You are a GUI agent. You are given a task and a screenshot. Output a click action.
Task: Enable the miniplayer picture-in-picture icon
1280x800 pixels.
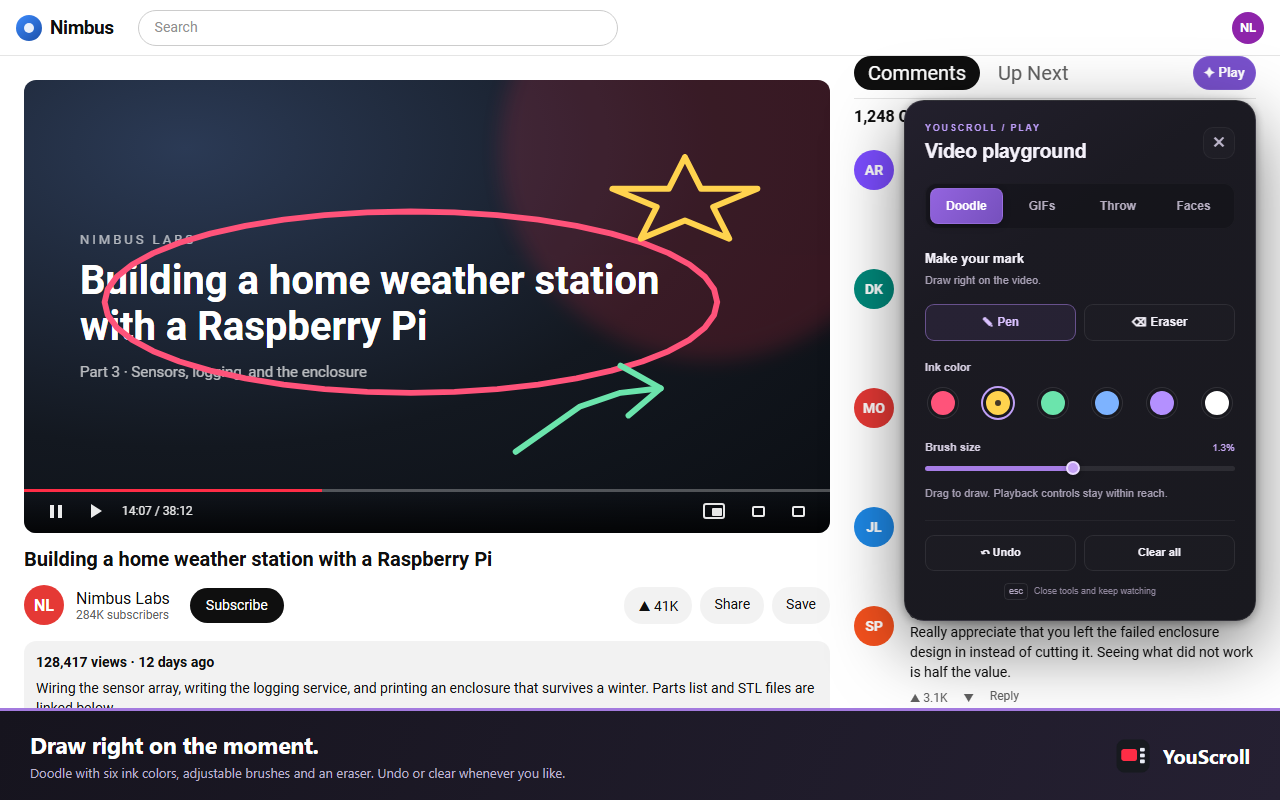pyautogui.click(x=714, y=511)
